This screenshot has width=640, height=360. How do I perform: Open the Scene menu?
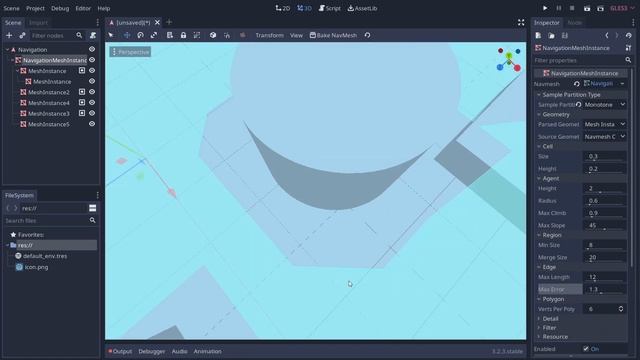coord(11,8)
